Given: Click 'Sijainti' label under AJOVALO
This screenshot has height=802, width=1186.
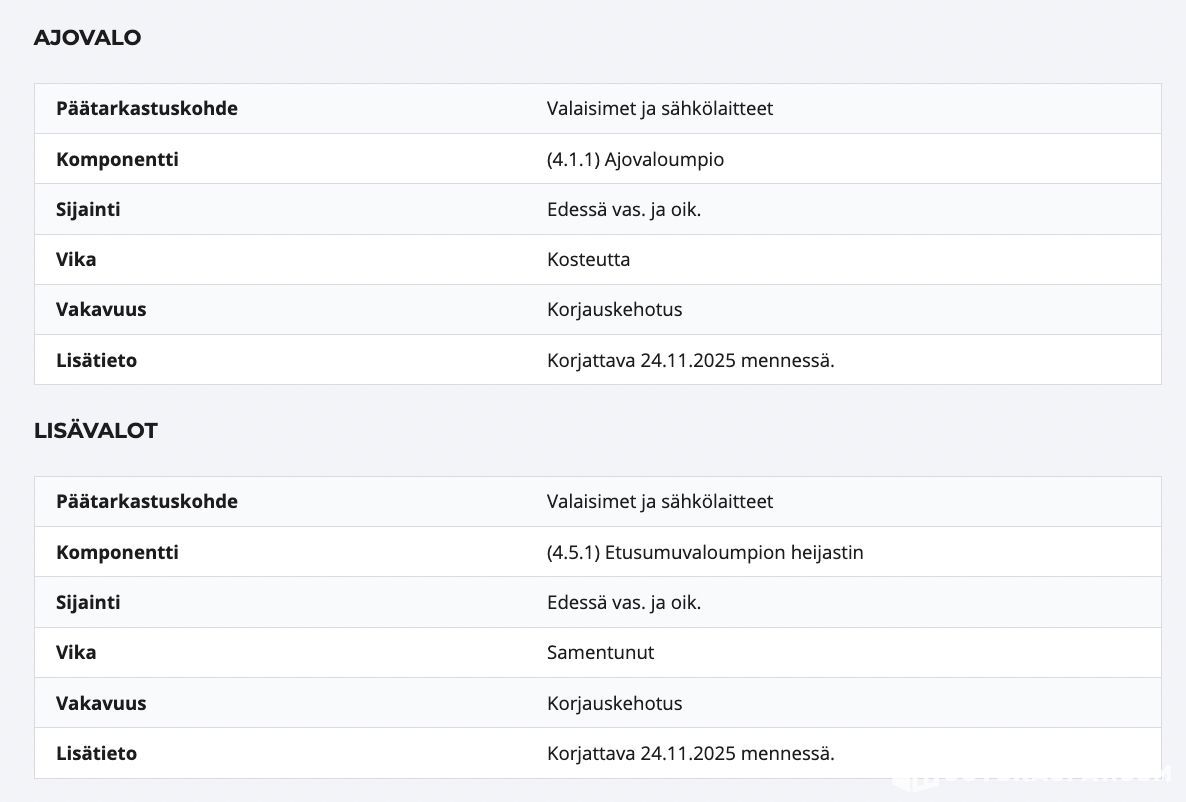Looking at the screenshot, I should click(x=88, y=210).
